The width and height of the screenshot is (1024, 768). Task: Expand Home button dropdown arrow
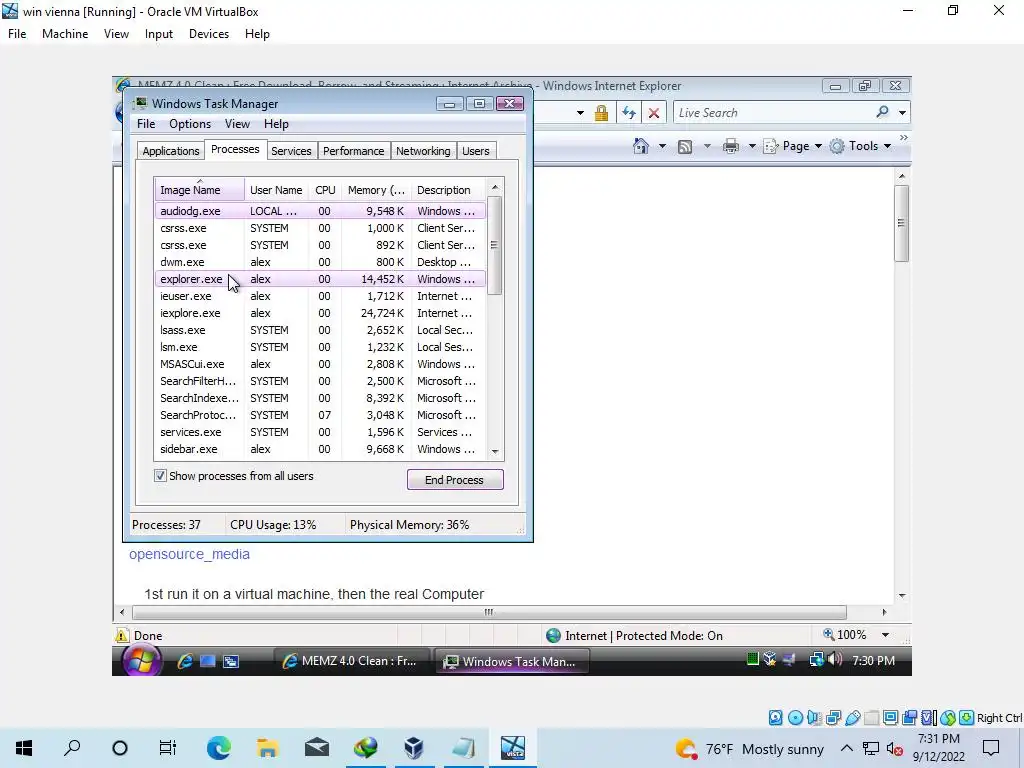tap(662, 146)
